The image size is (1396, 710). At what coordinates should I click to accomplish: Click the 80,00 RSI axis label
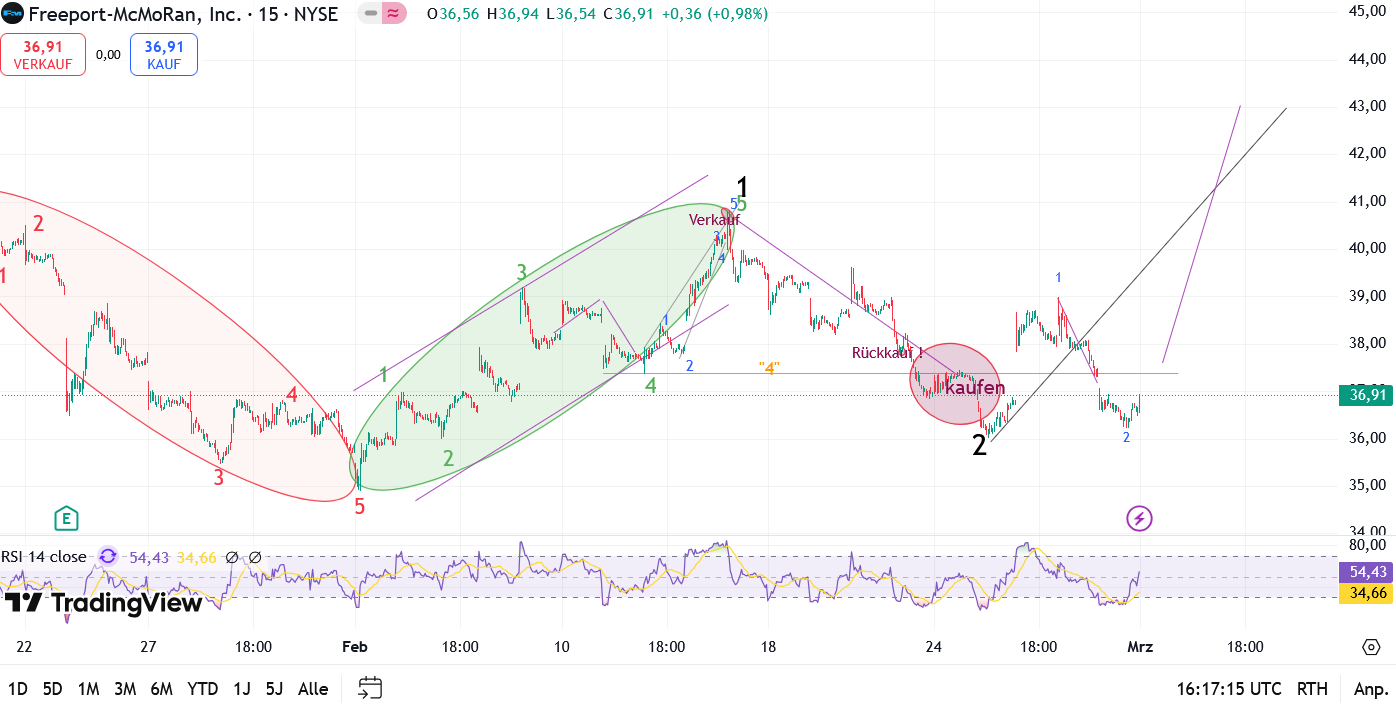coord(1366,545)
